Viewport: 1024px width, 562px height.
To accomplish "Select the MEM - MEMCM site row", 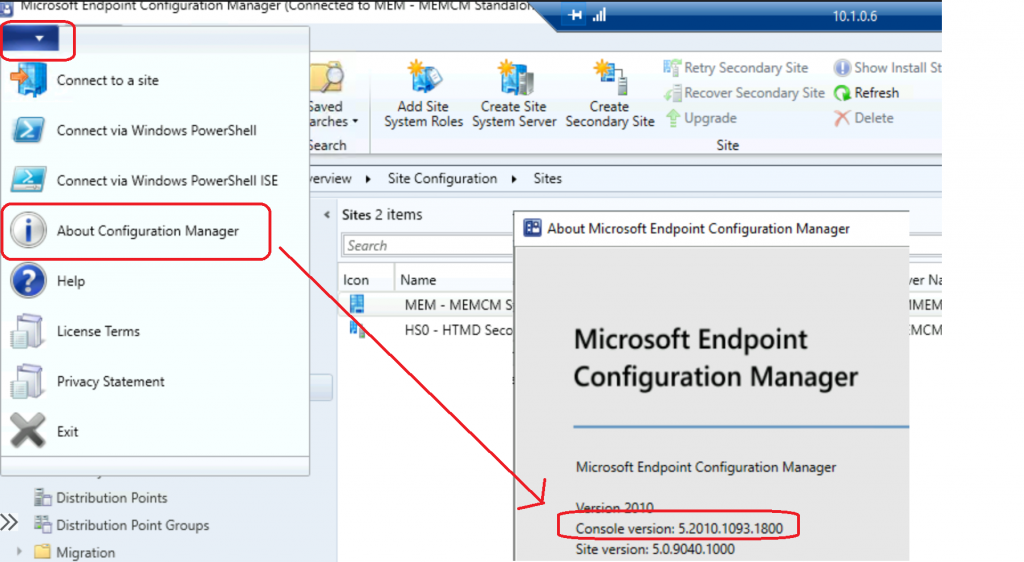I will (x=426, y=305).
